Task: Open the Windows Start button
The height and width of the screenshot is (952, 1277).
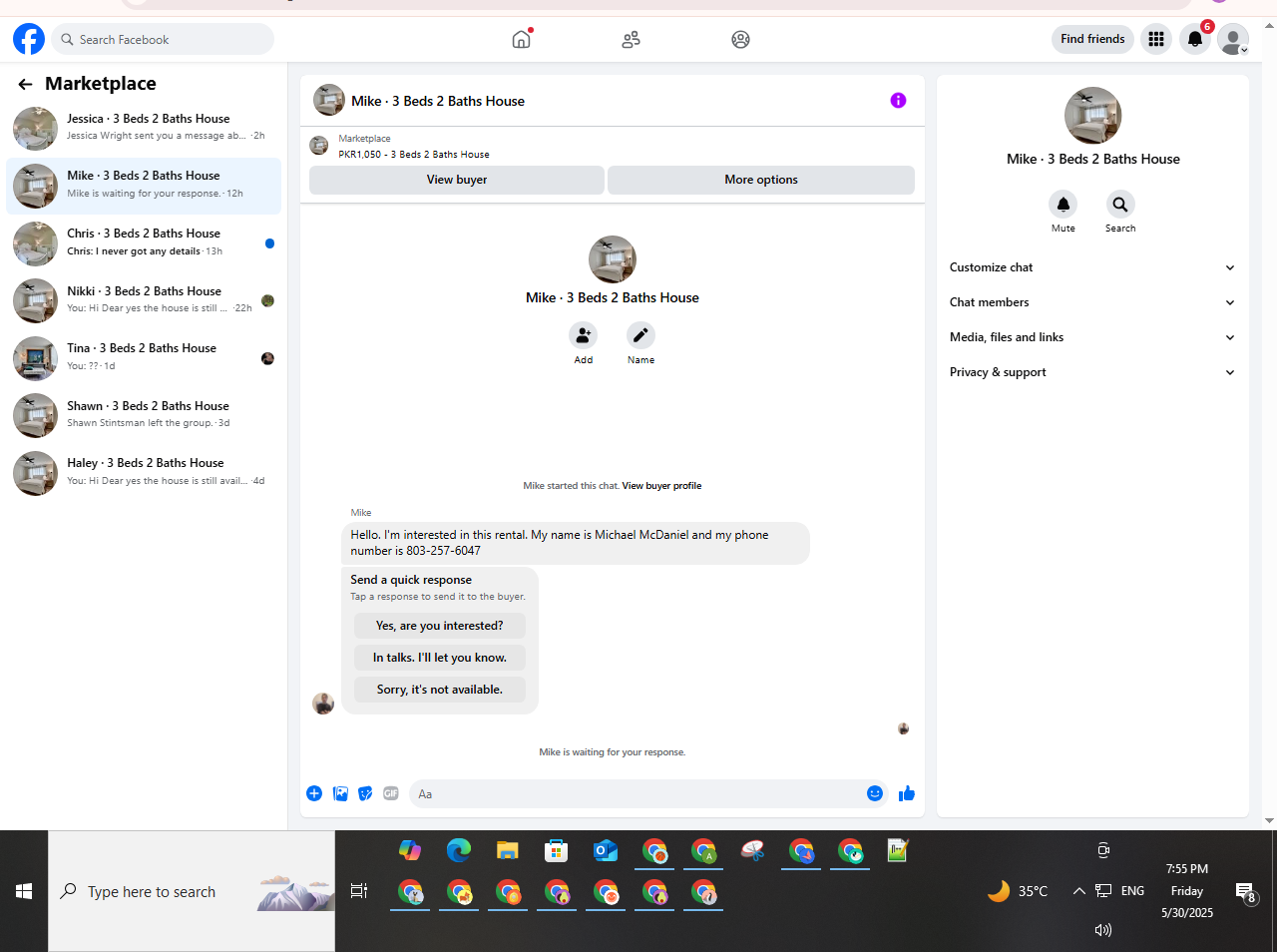Action: coord(24,891)
